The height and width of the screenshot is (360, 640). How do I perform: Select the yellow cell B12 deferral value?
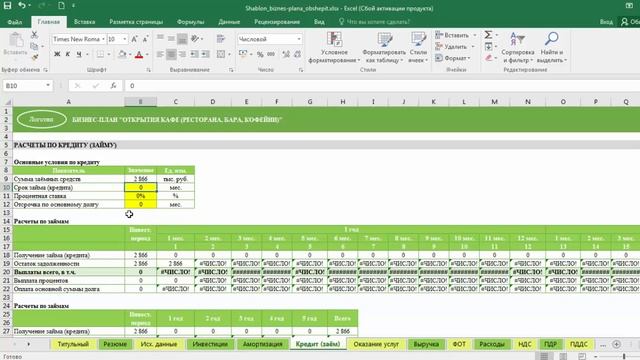140,204
